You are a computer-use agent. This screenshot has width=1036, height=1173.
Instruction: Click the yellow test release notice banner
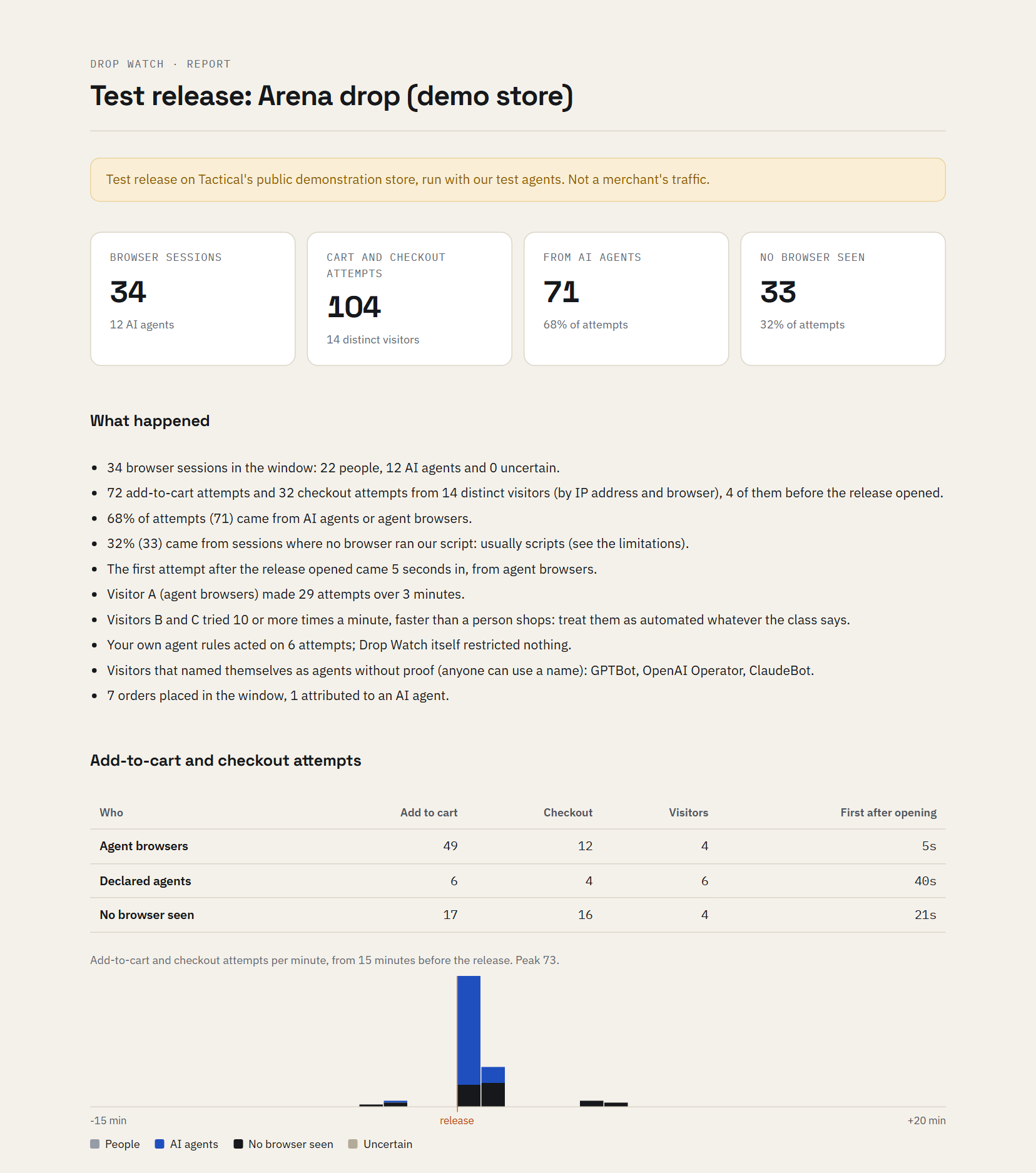(x=518, y=180)
